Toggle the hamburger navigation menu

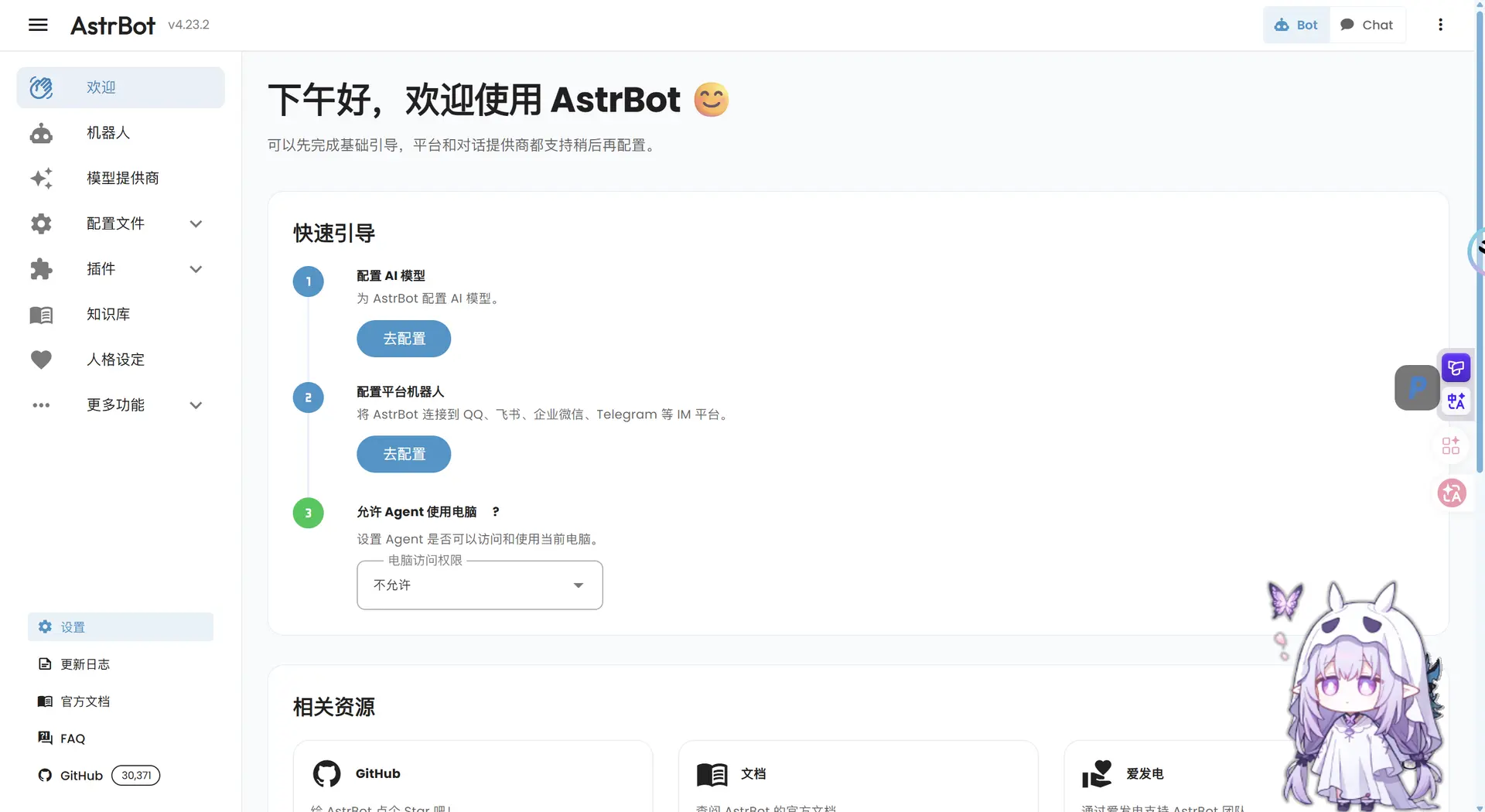[x=38, y=25]
